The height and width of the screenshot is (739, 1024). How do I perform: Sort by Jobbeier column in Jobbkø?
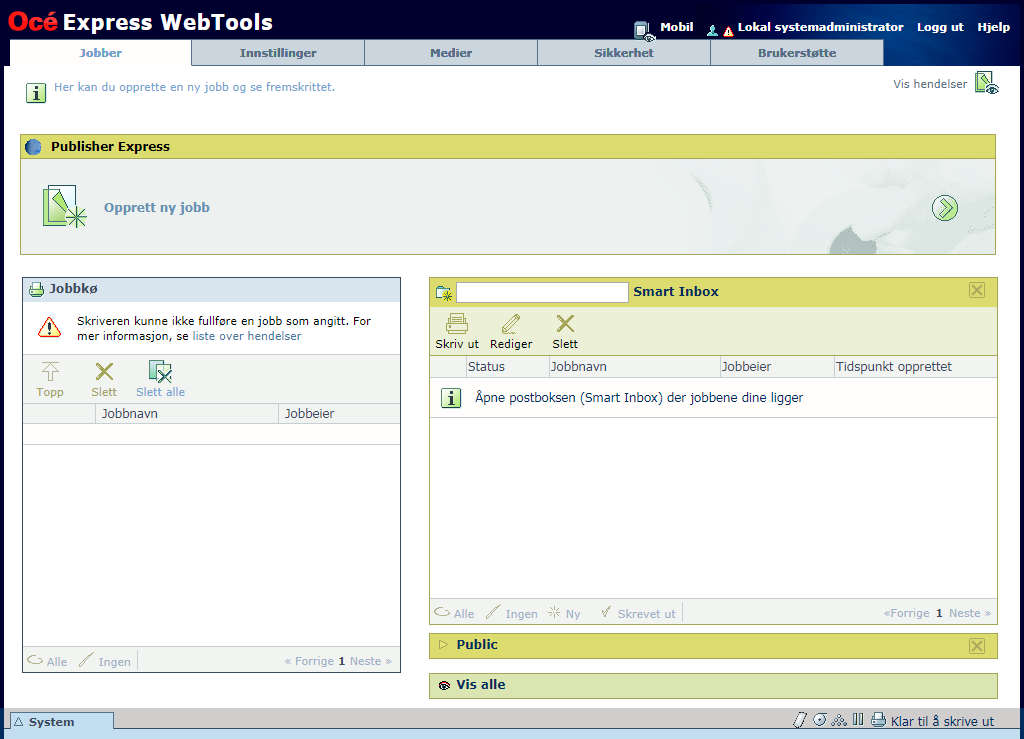339,414
